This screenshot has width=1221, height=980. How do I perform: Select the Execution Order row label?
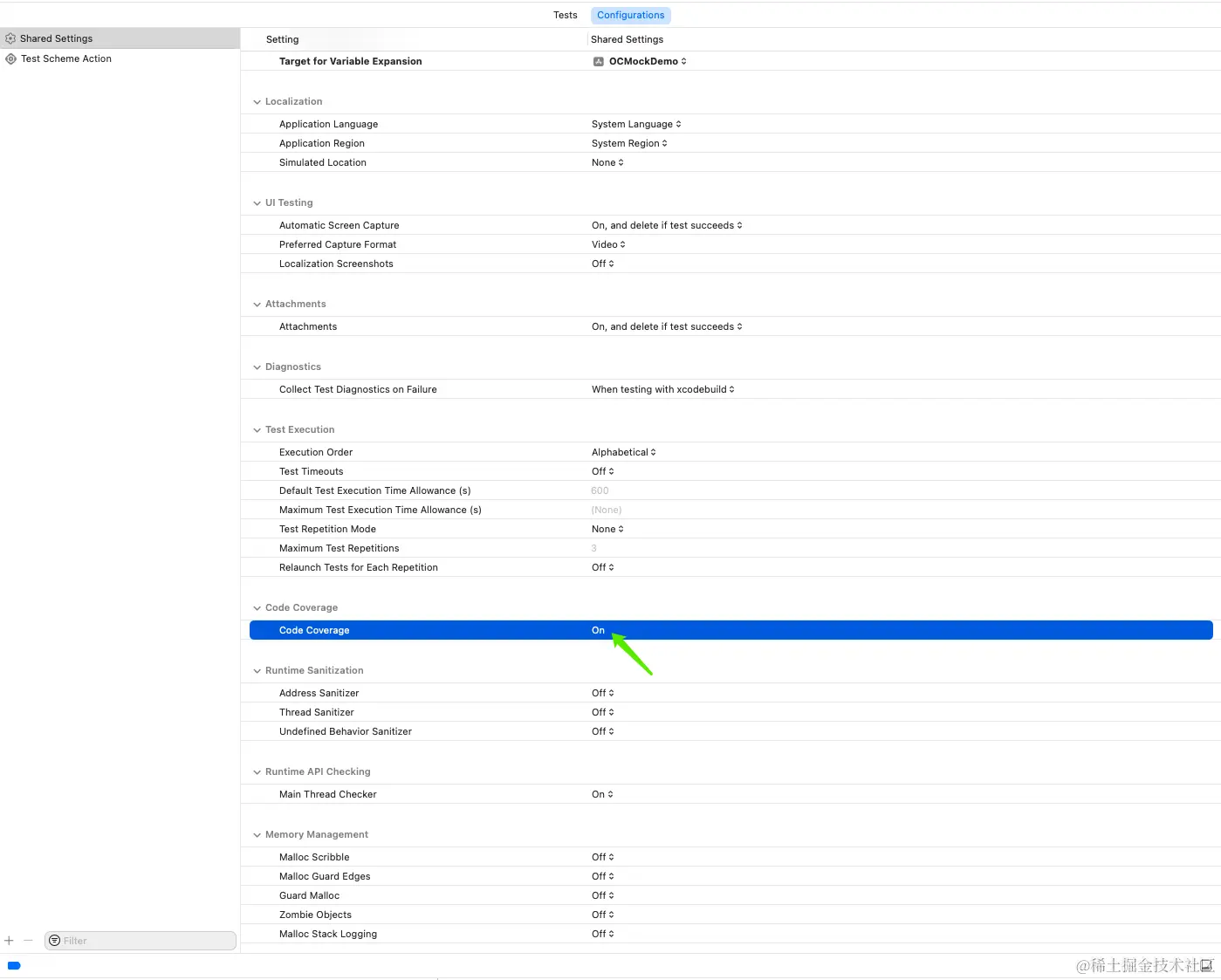[x=316, y=452]
